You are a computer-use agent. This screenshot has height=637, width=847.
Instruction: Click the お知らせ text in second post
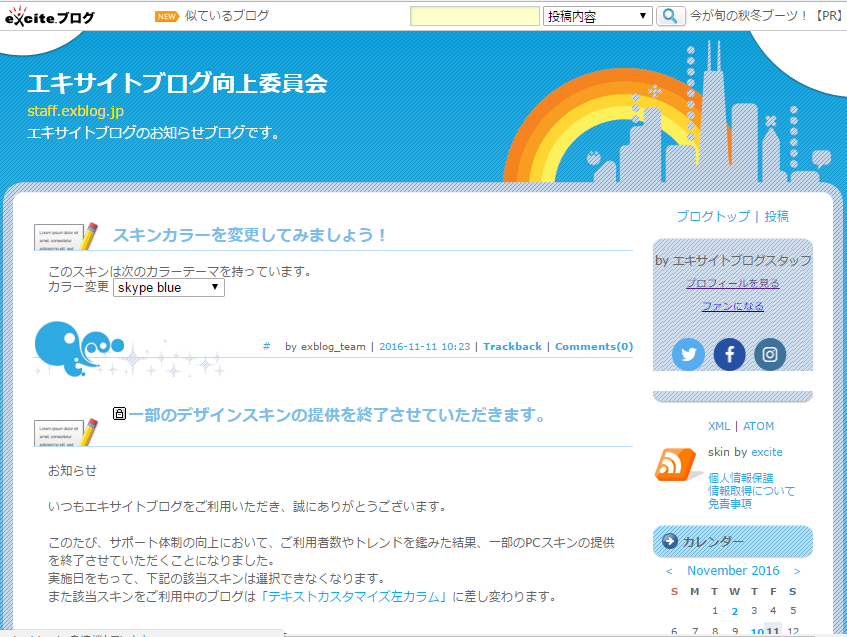click(x=72, y=471)
